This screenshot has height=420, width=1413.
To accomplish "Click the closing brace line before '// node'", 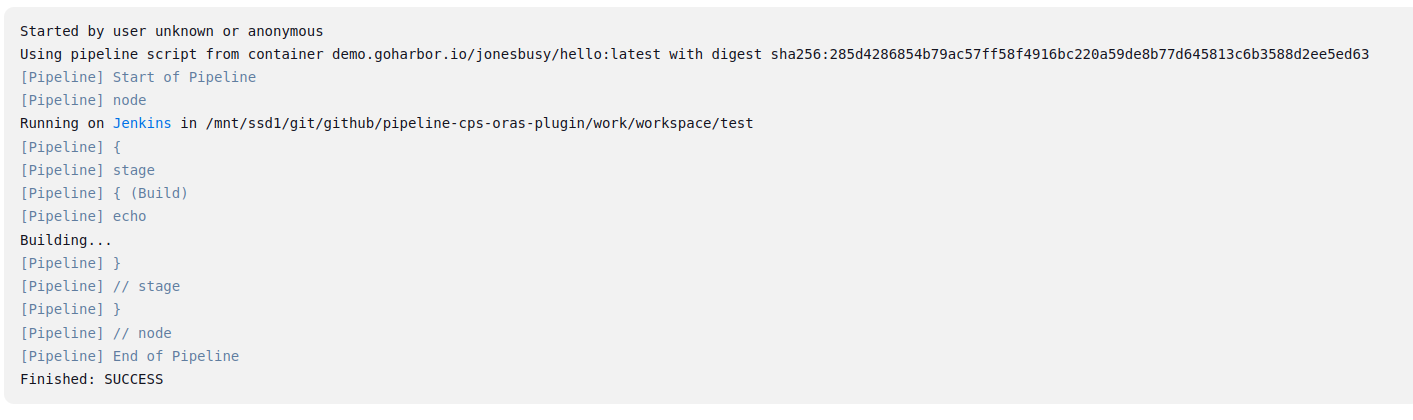I will [70, 309].
